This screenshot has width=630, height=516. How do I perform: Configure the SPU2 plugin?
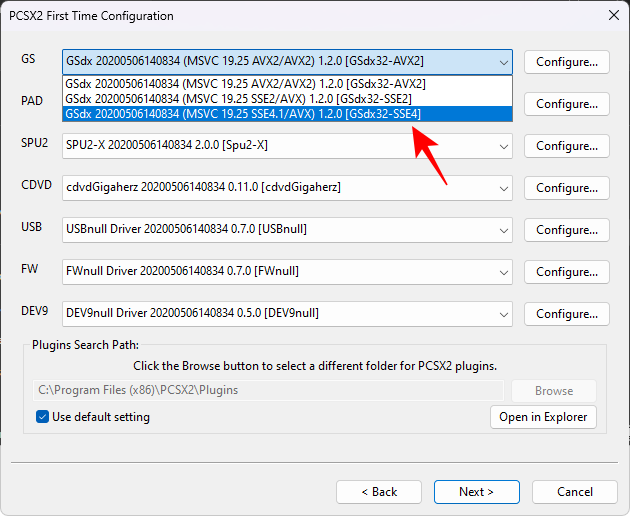[x=567, y=146]
